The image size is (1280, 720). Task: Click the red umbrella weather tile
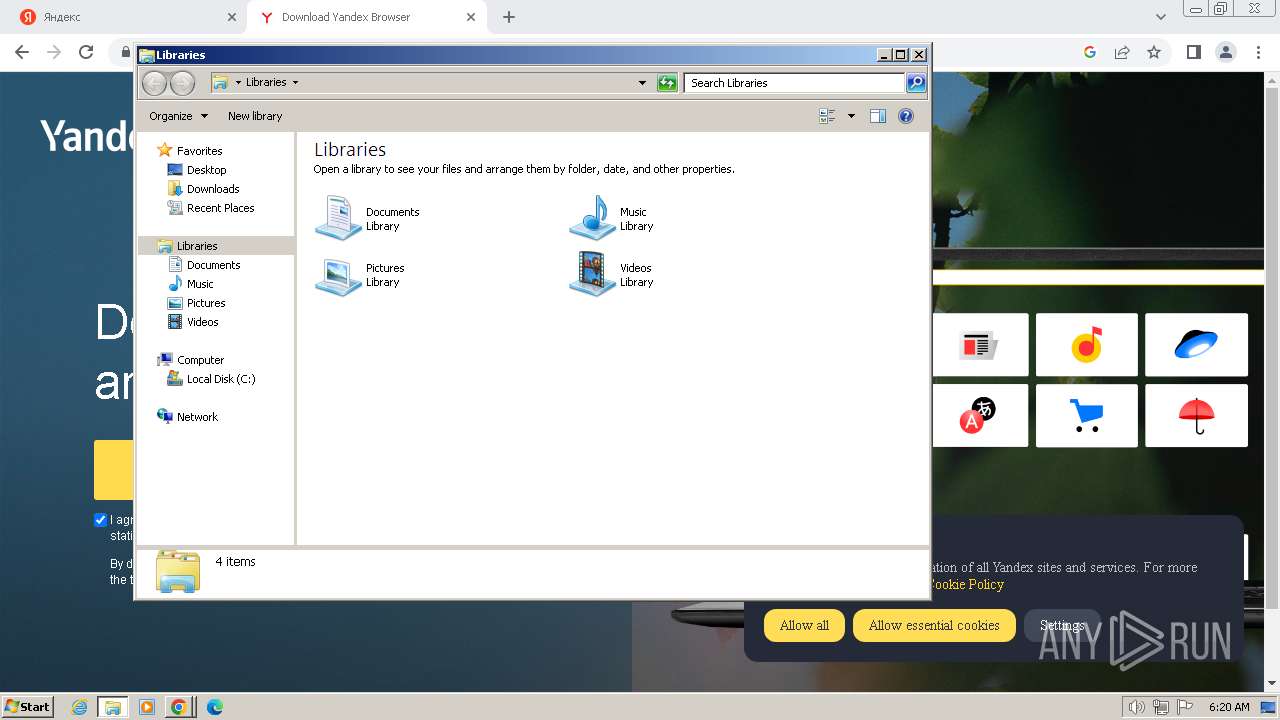pyautogui.click(x=1196, y=415)
